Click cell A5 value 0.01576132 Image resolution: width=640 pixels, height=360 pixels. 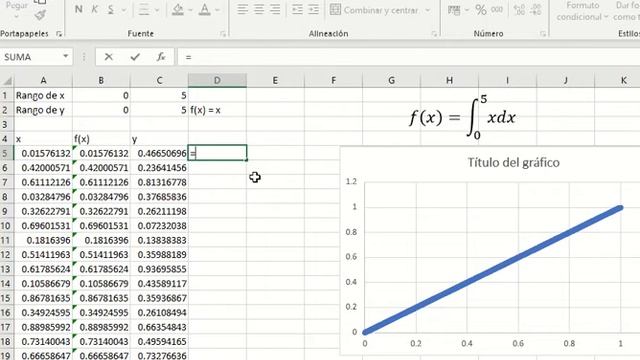[x=43, y=153]
